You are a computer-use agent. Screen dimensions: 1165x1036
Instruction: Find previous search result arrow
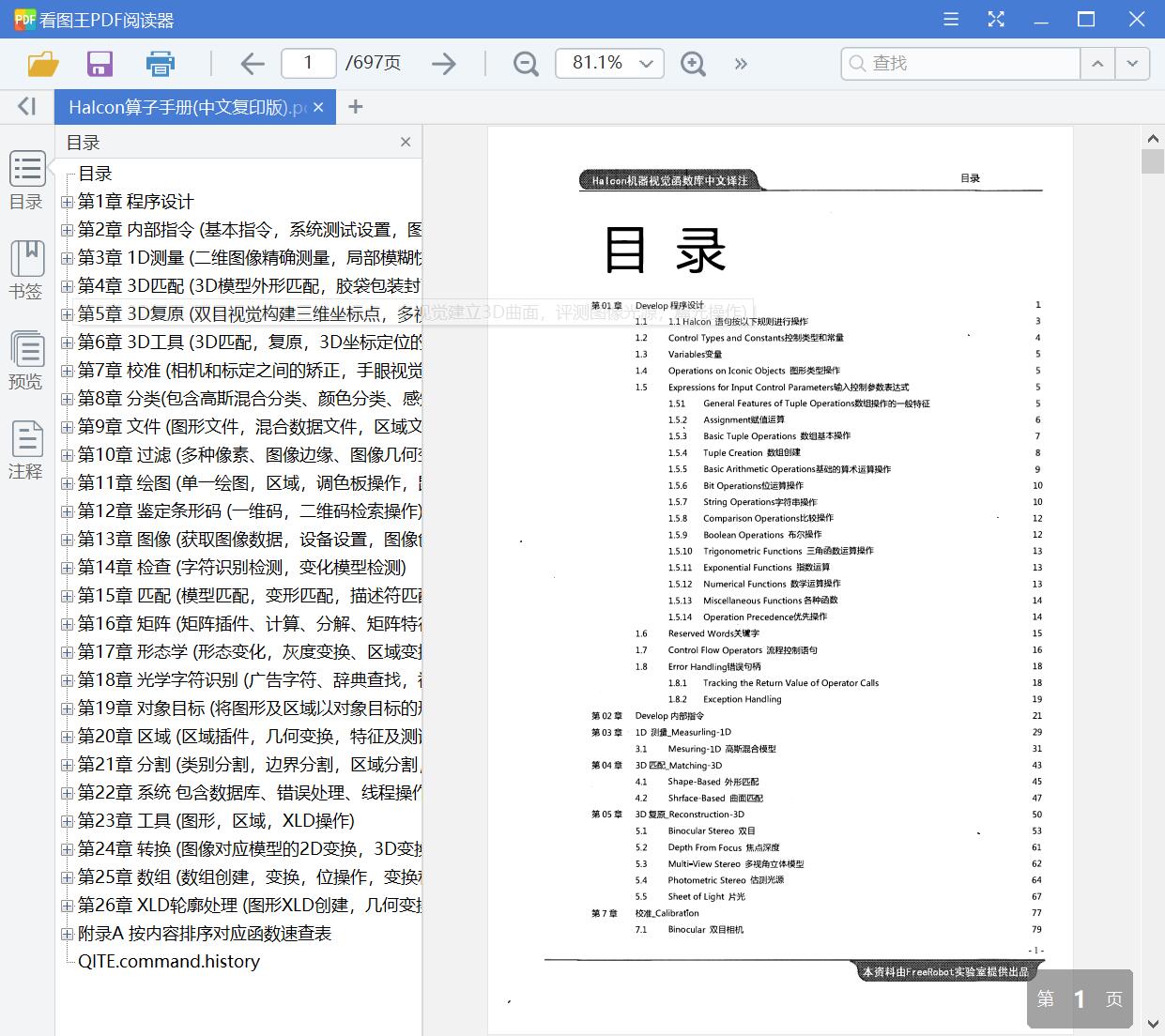point(1096,64)
